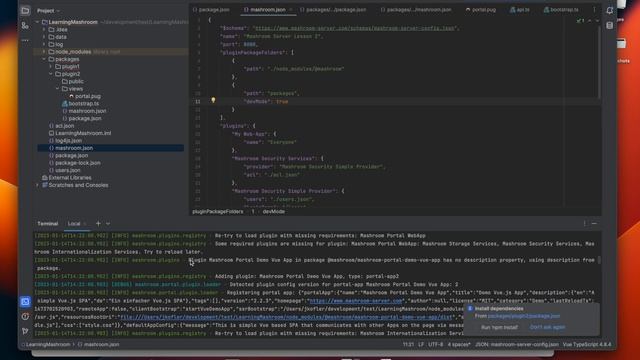This screenshot has width=640, height=360.
Task: Expand the .idea folder
Action: (44, 29)
